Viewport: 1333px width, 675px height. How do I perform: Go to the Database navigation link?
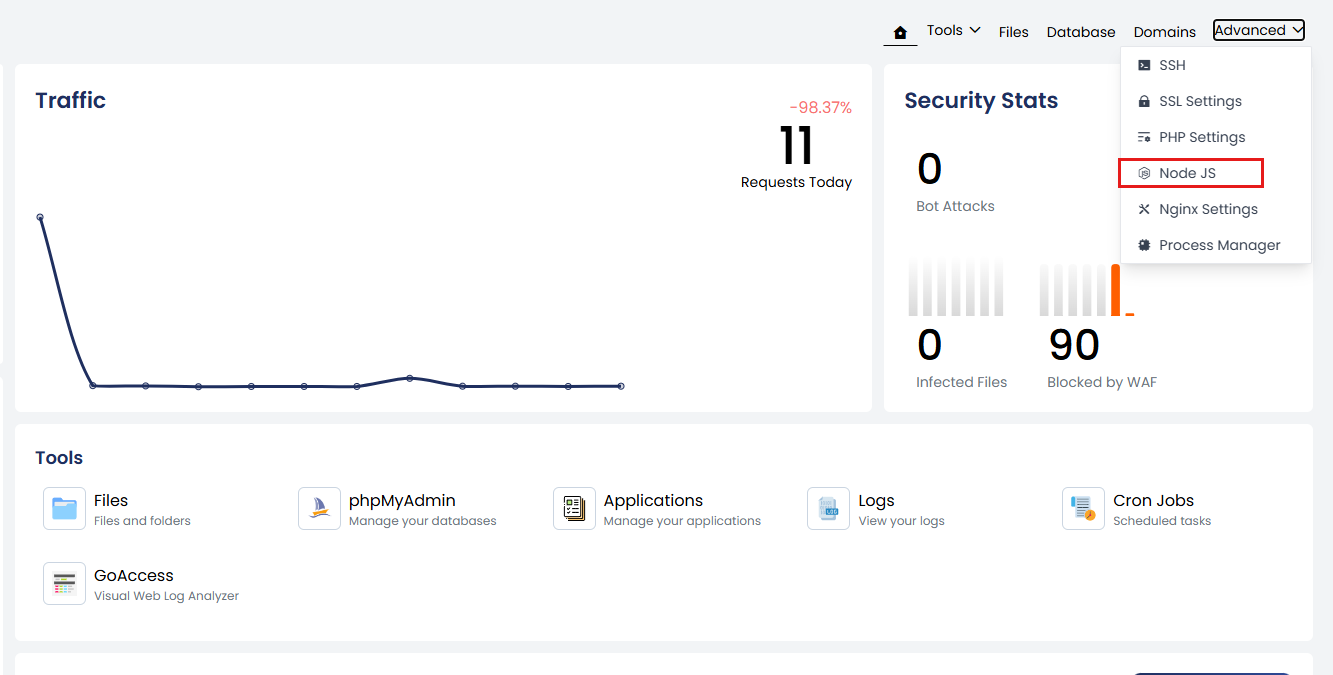tap(1081, 32)
